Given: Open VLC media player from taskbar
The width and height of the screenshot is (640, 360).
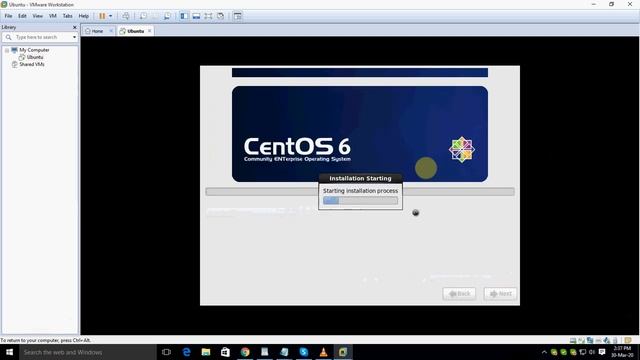Looking at the screenshot, I should point(323,352).
